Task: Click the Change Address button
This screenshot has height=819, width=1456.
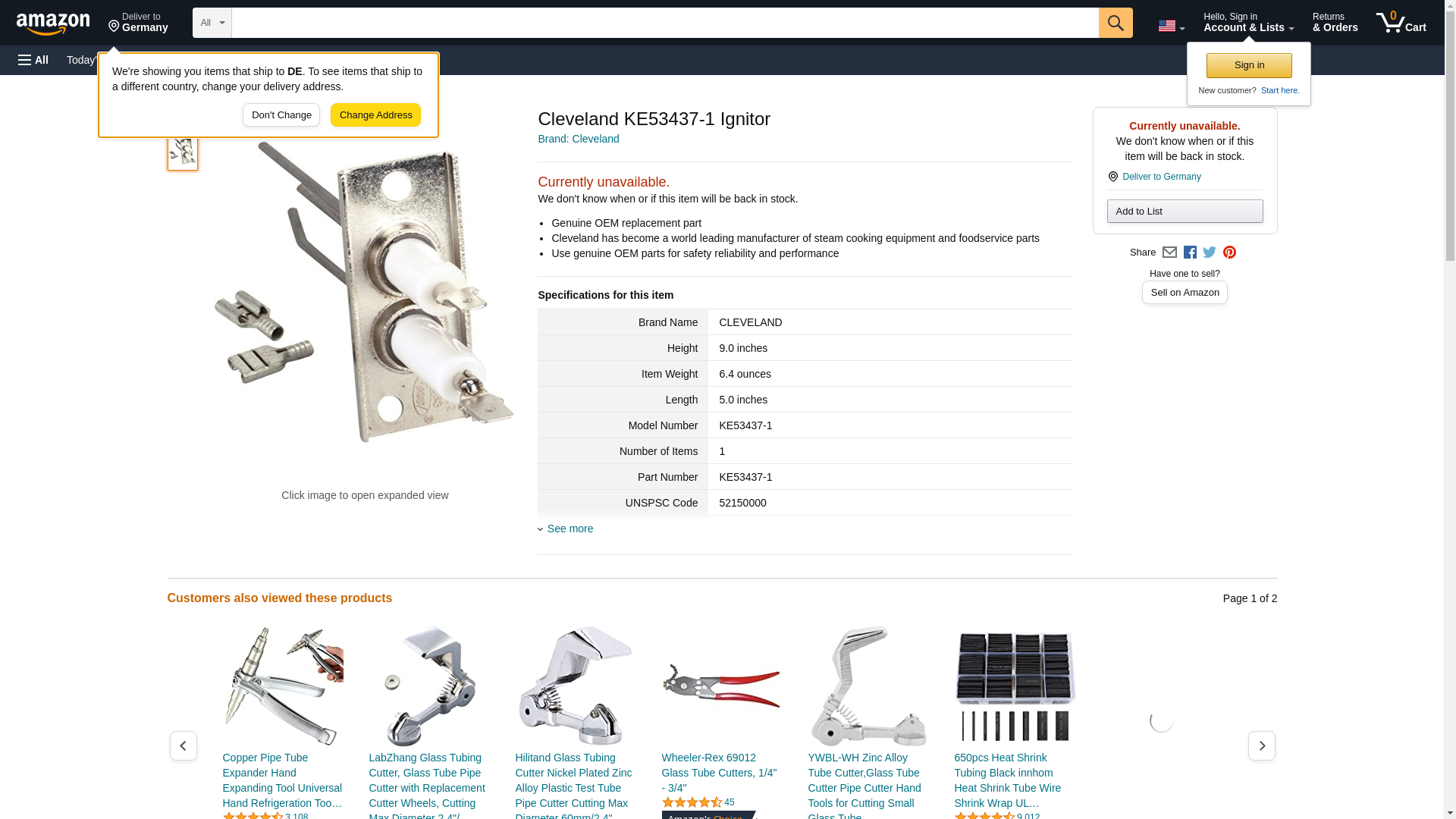Action: click(375, 115)
